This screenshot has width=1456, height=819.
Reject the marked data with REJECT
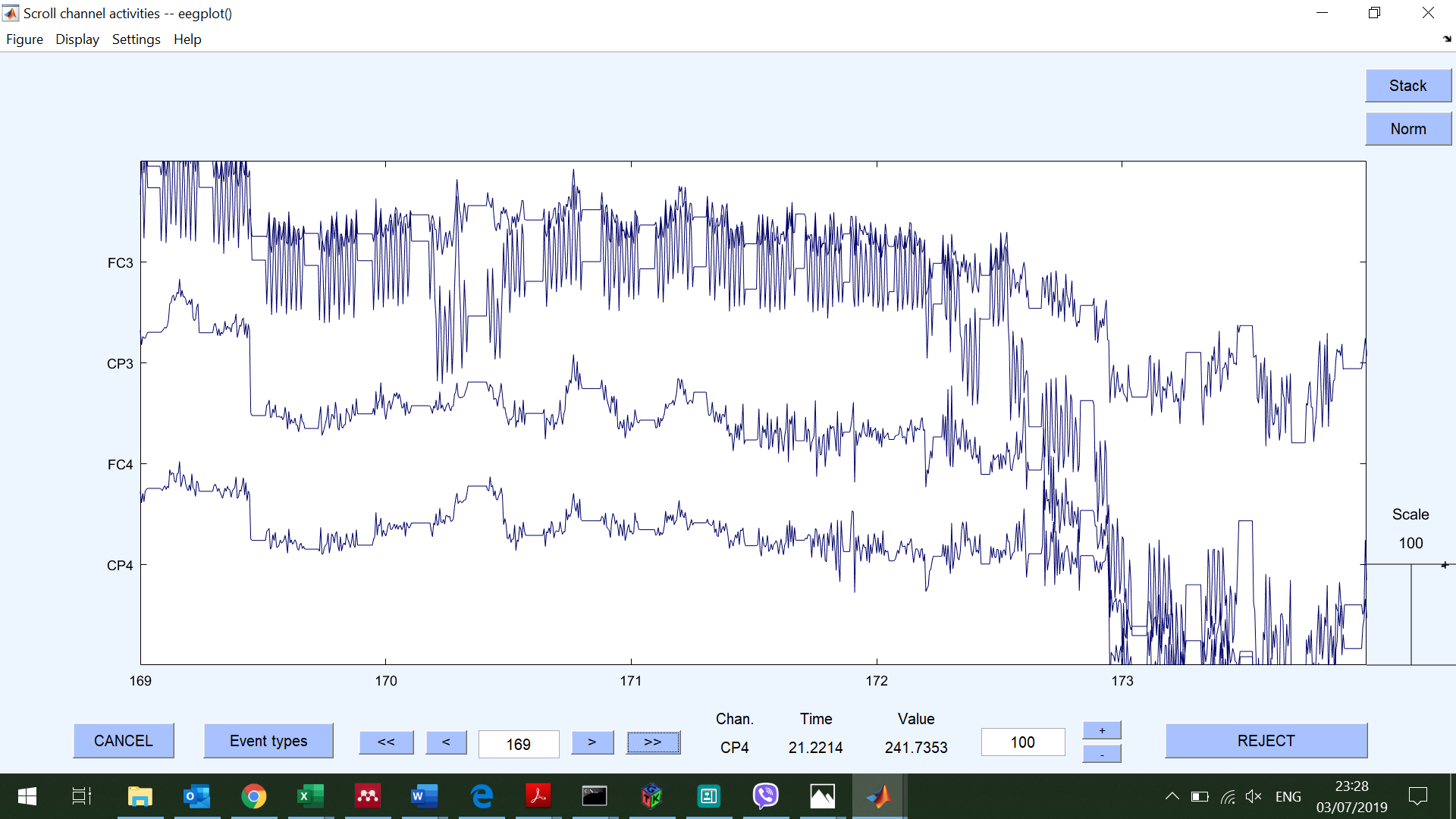(1266, 741)
